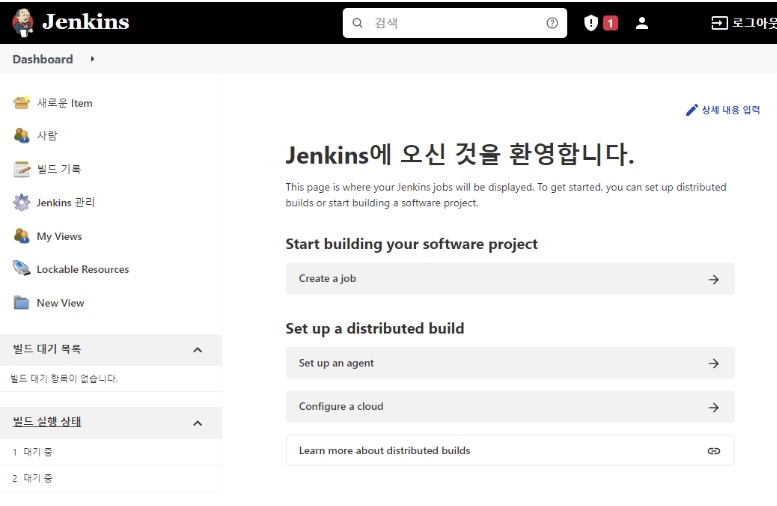Click the red notification badge showing 1
Screen dimensions: 777x506
tap(610, 23)
